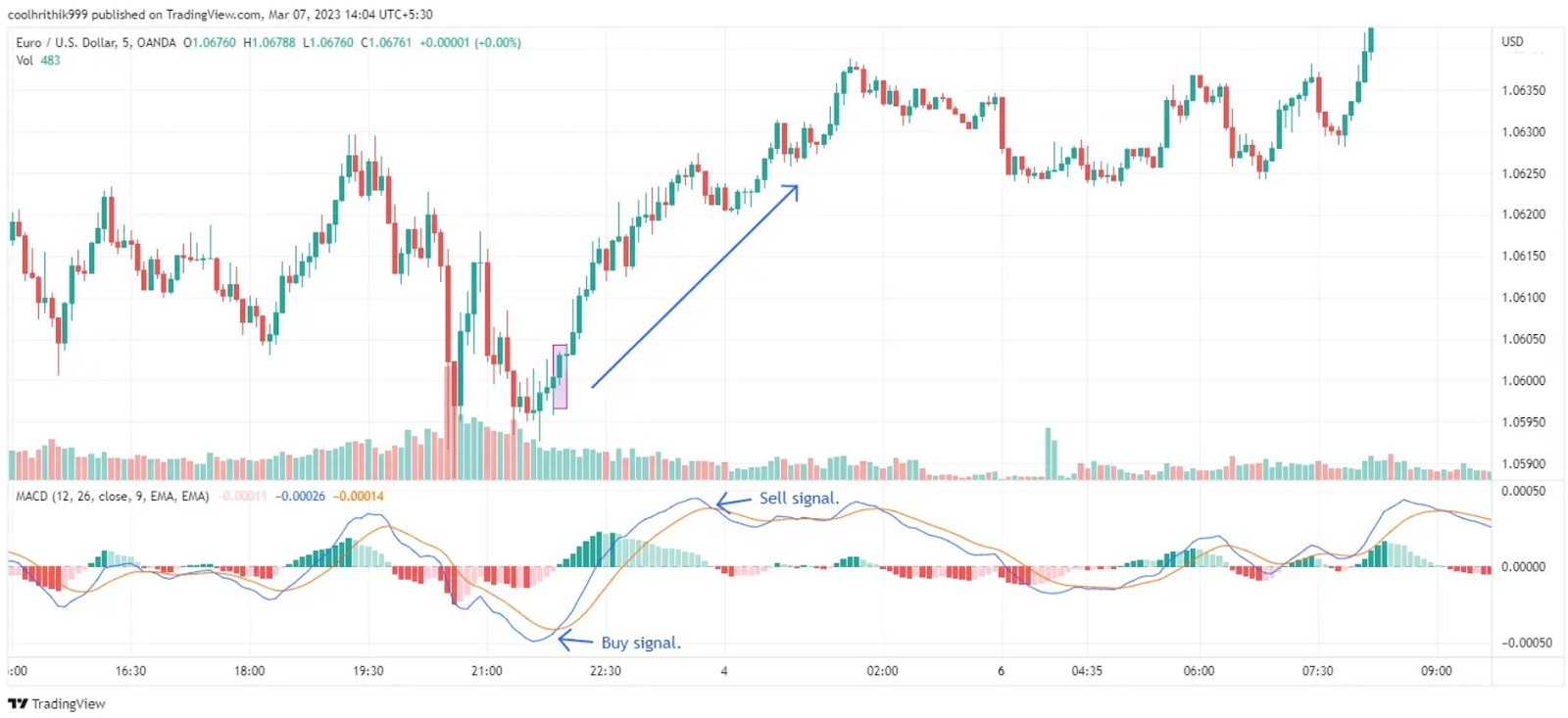Click the 02:00 time axis label

click(882, 671)
